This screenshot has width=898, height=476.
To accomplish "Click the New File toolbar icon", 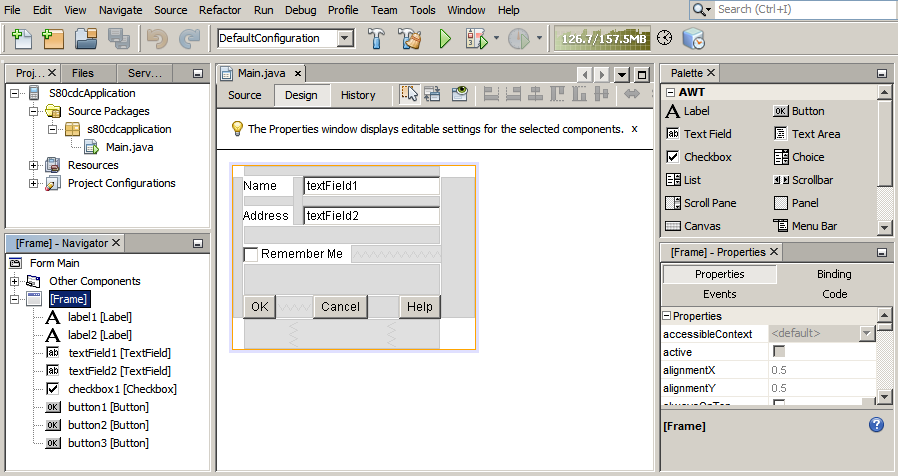I will tap(22, 39).
